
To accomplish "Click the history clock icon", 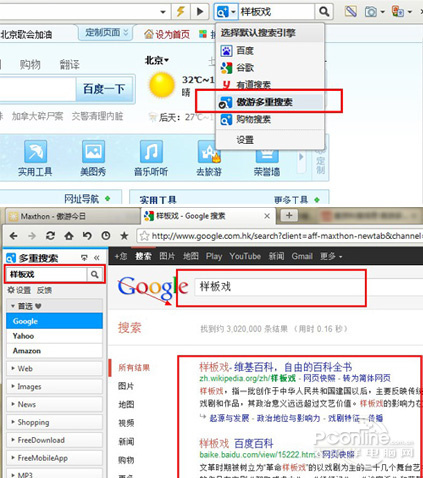I will 106,236.
